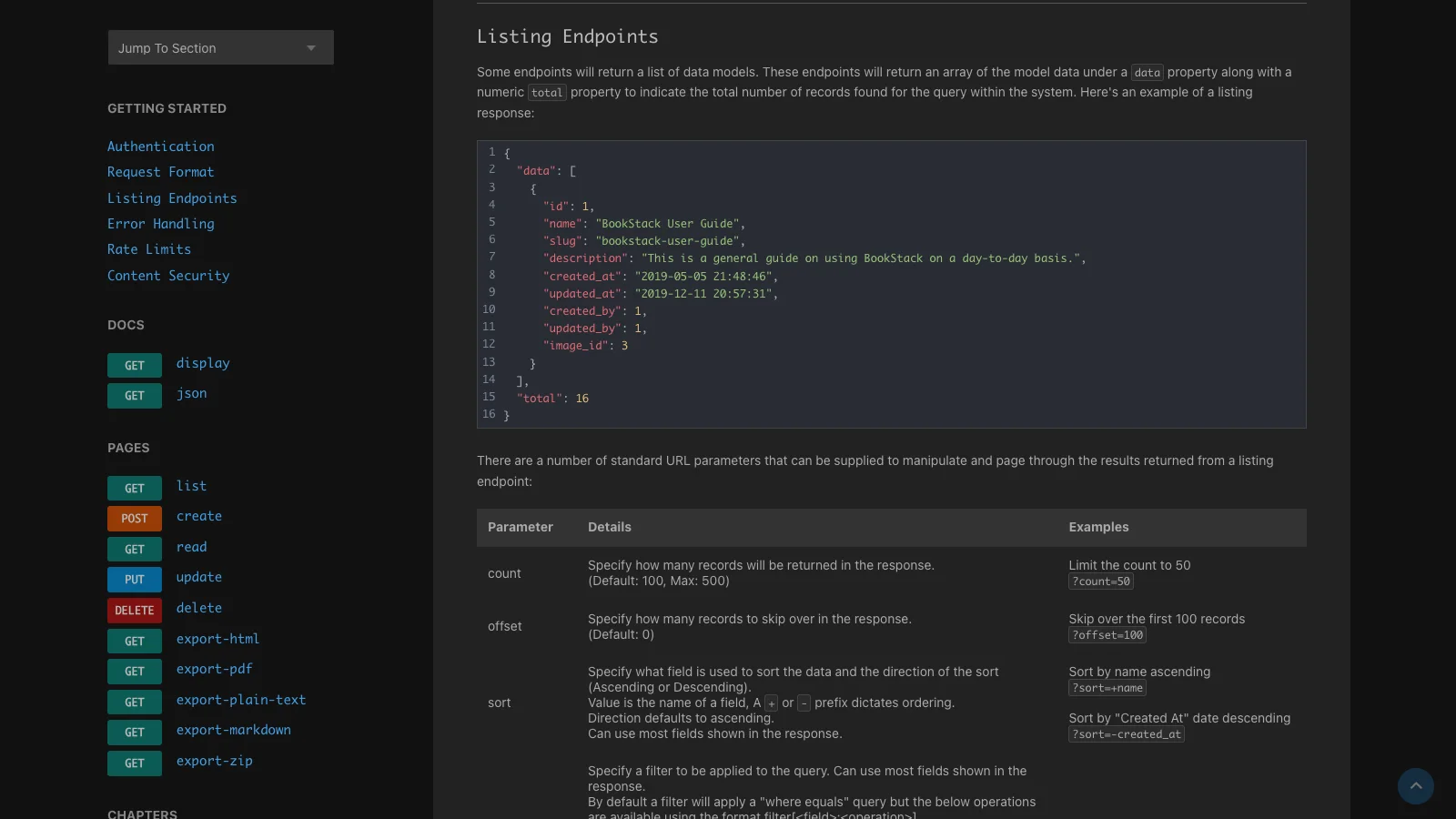Go to Authentication section link
This screenshot has height=819, width=1456.
coord(161,147)
